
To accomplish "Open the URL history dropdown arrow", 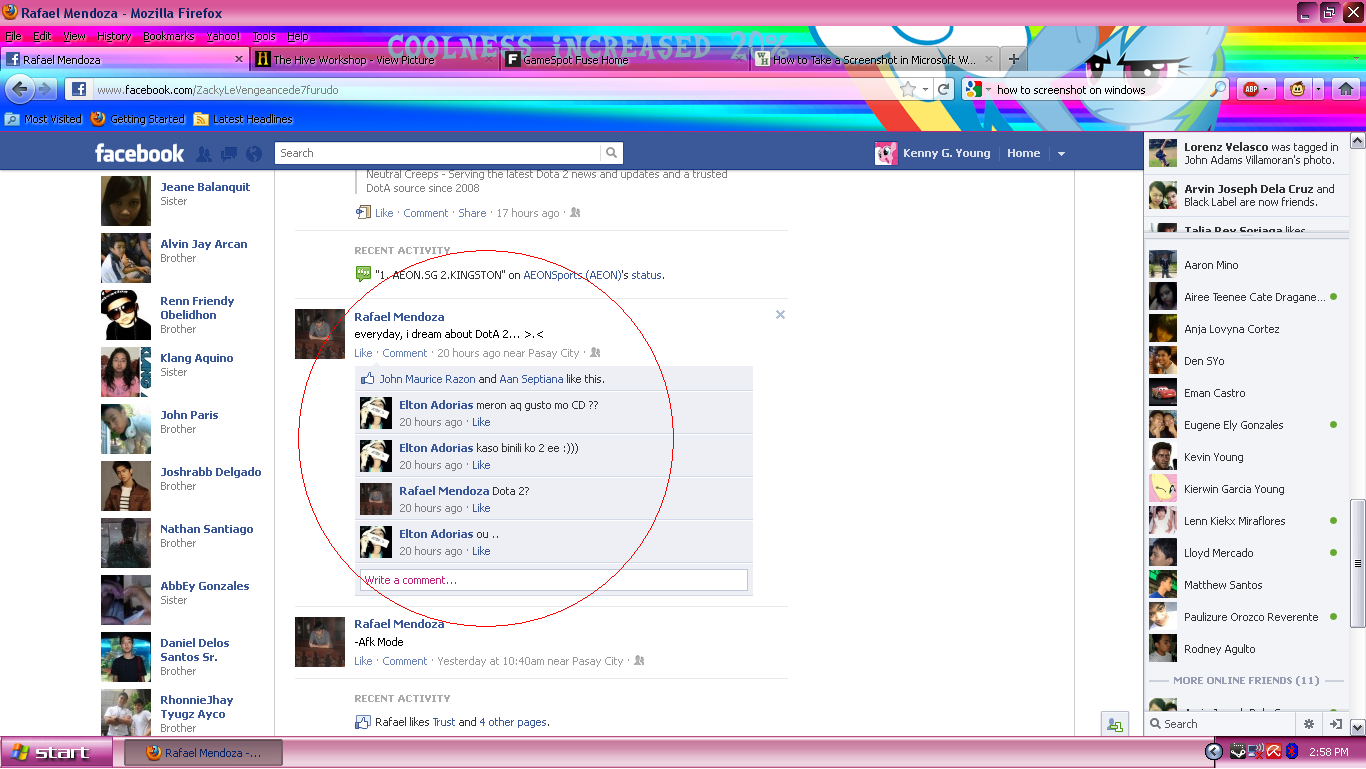I will click(x=926, y=89).
